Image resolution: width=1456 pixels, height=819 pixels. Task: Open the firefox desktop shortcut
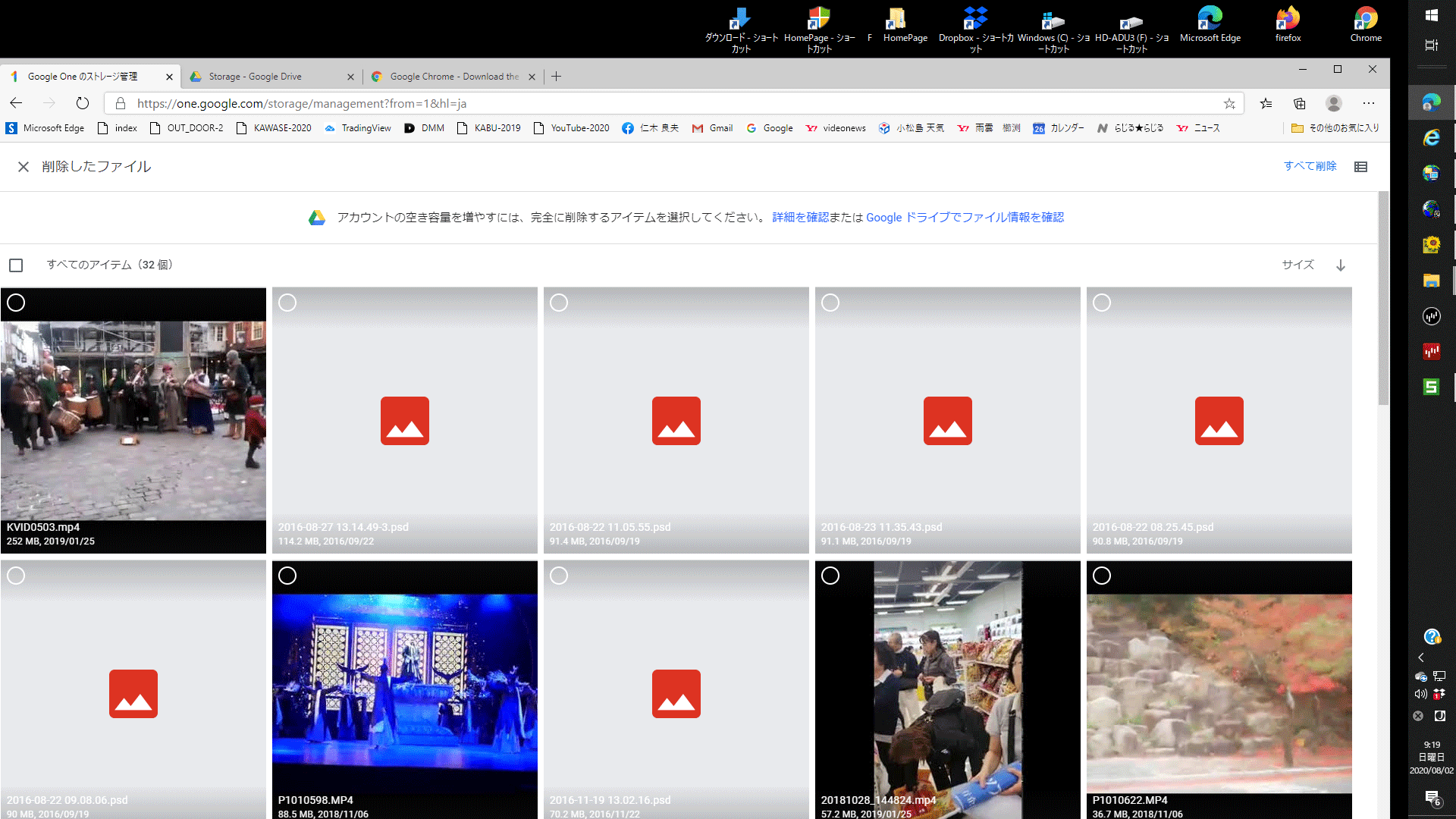coord(1288,24)
